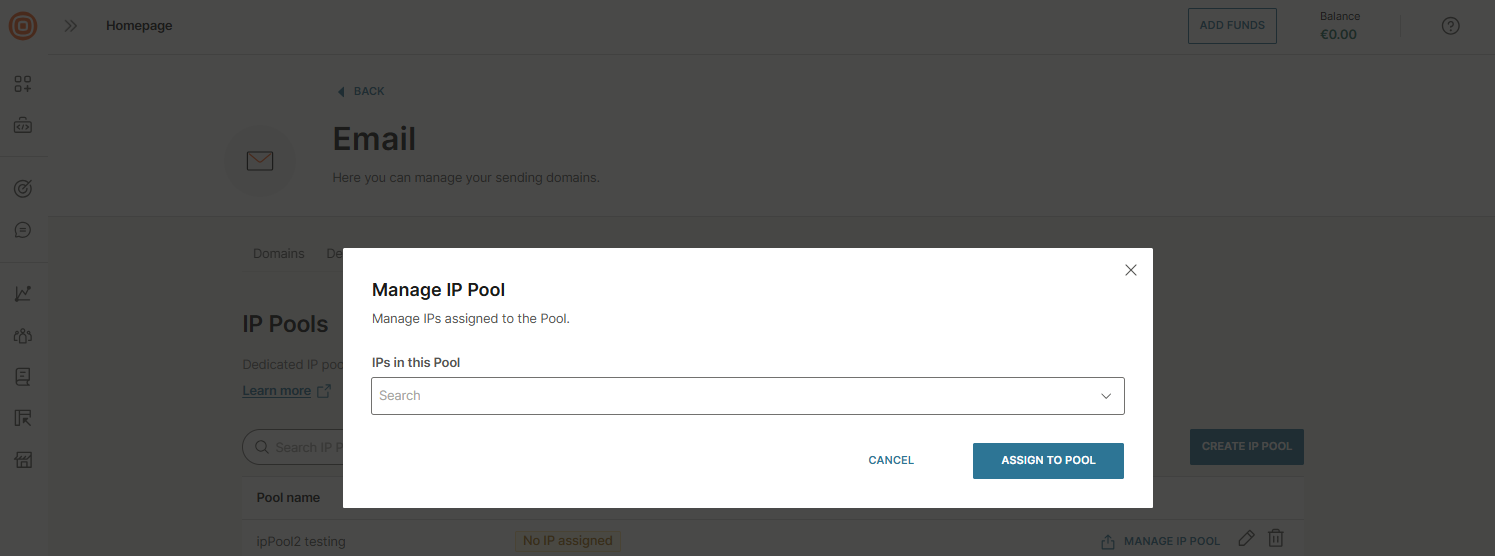Viewport: 1495px width, 556px height.
Task: Switch to the Domains tab
Action: pos(278,254)
